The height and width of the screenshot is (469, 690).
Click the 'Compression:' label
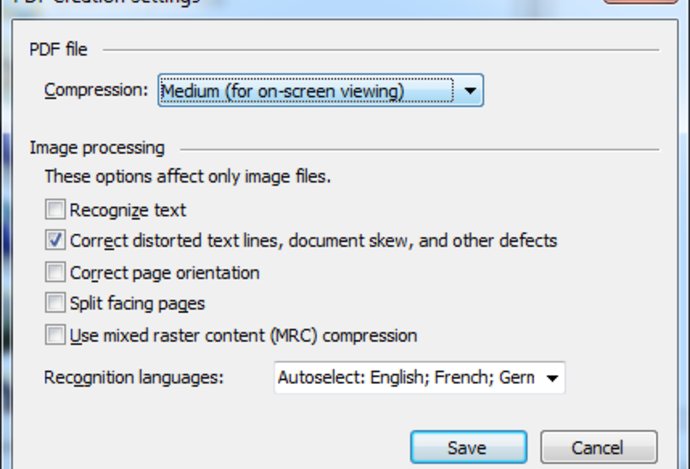pyautogui.click(x=96, y=91)
